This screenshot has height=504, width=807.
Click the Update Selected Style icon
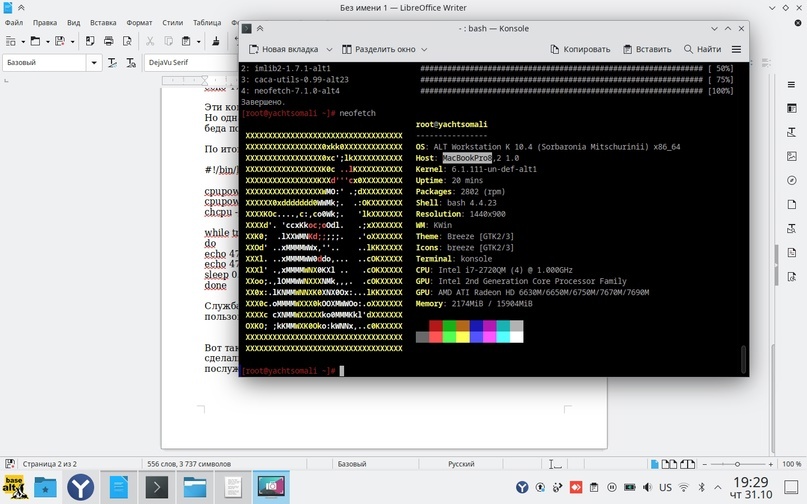(x=112, y=62)
